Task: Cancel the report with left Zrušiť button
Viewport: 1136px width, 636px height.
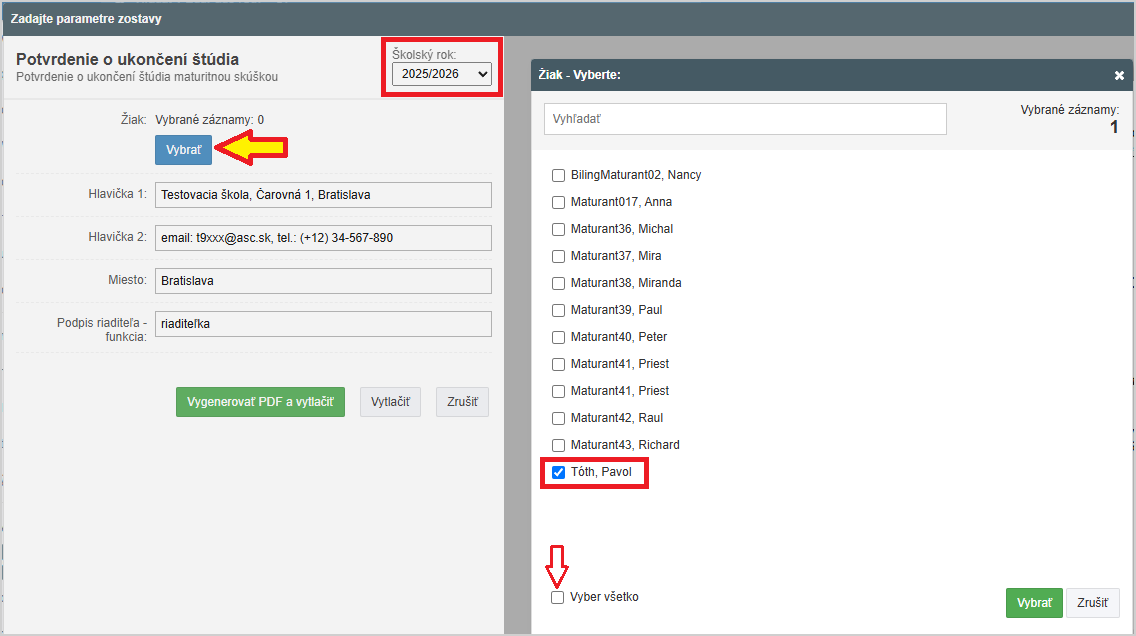Action: point(462,402)
